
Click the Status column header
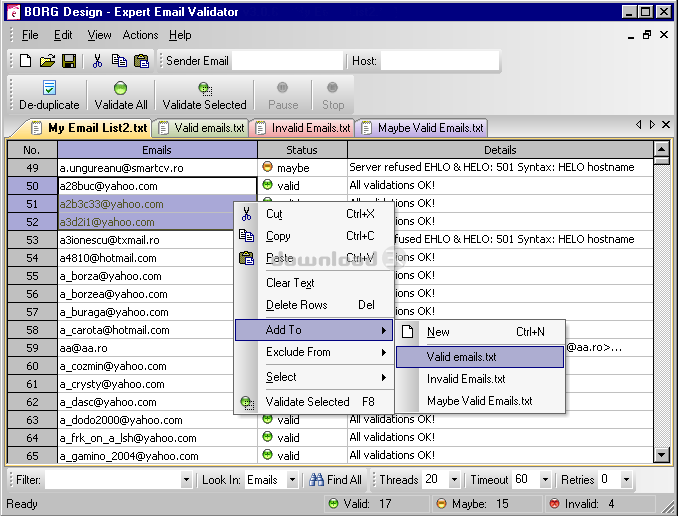[x=302, y=150]
